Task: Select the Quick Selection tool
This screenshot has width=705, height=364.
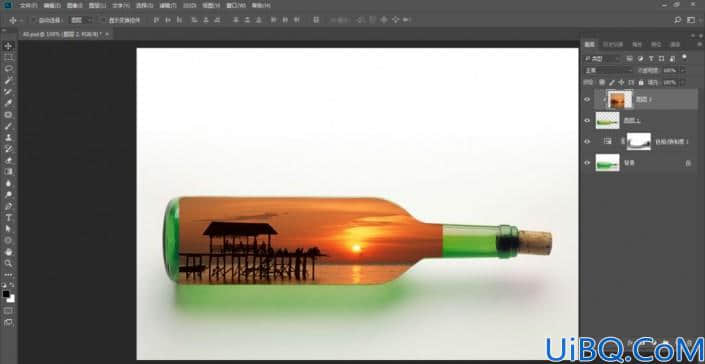Action: pyautogui.click(x=8, y=80)
